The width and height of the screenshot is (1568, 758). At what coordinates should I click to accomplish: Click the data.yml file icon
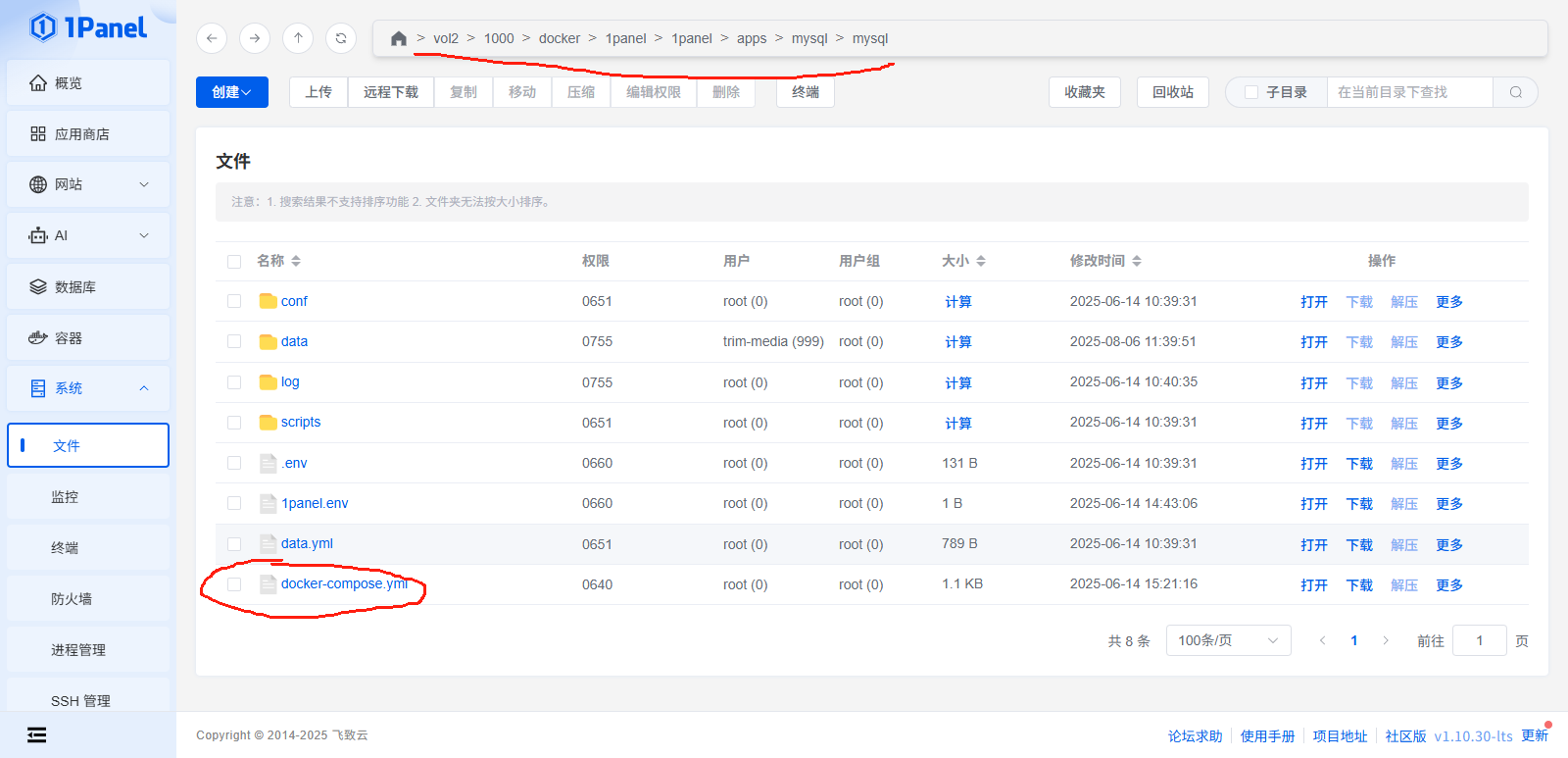(x=268, y=543)
